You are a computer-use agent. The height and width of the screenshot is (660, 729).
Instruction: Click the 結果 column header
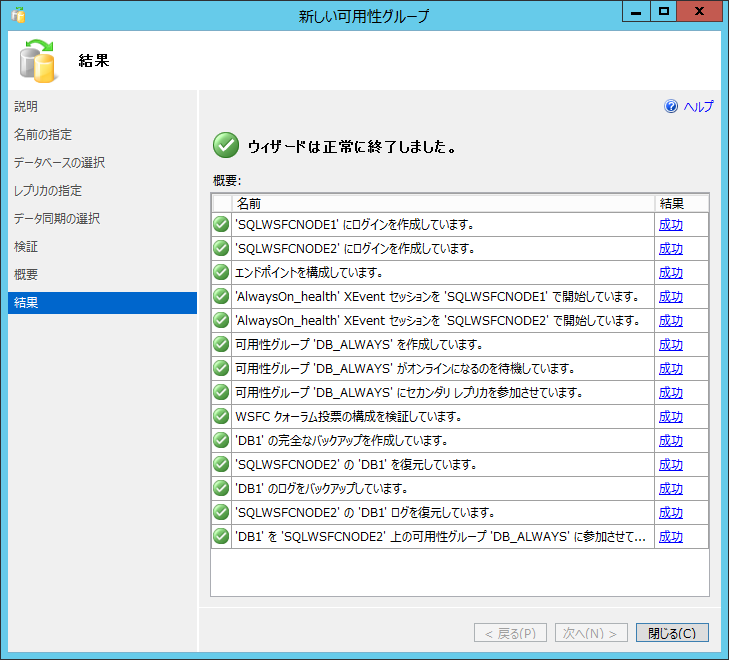pos(671,203)
